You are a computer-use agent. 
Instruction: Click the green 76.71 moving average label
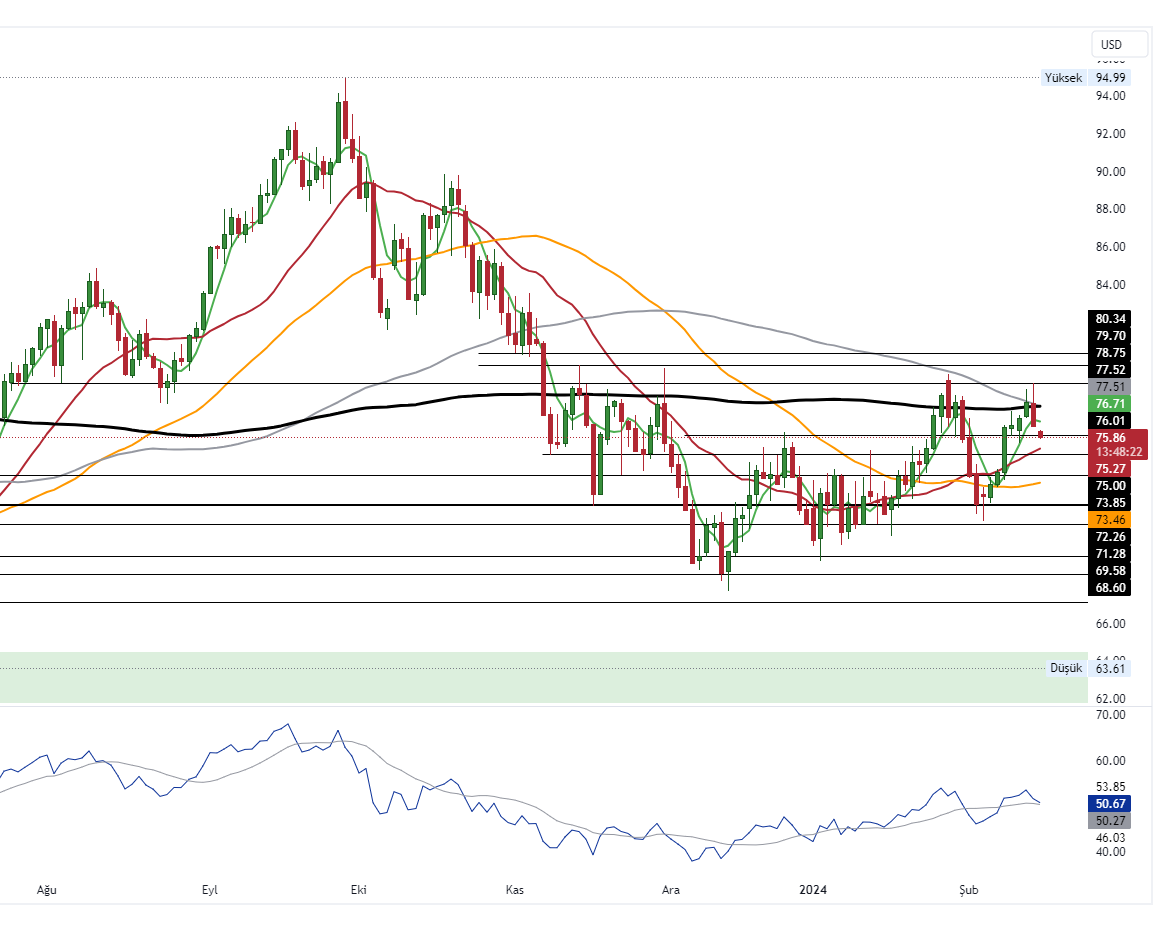(x=1111, y=403)
